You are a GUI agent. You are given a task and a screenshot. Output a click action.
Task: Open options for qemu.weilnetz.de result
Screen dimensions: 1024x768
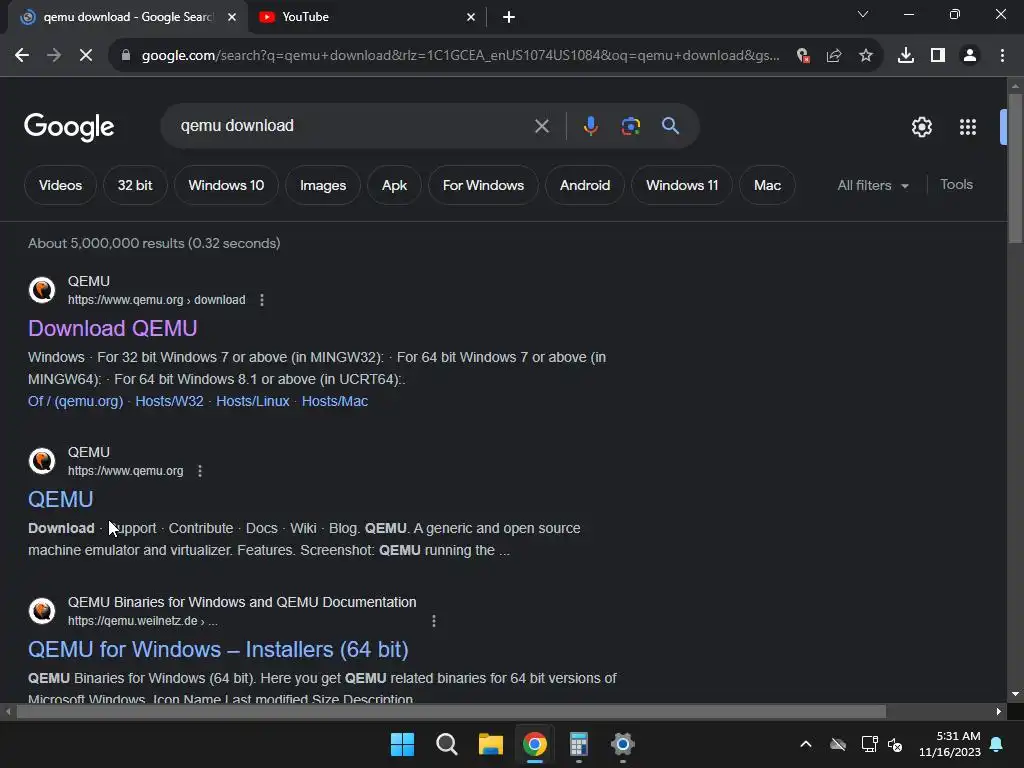[x=434, y=621]
